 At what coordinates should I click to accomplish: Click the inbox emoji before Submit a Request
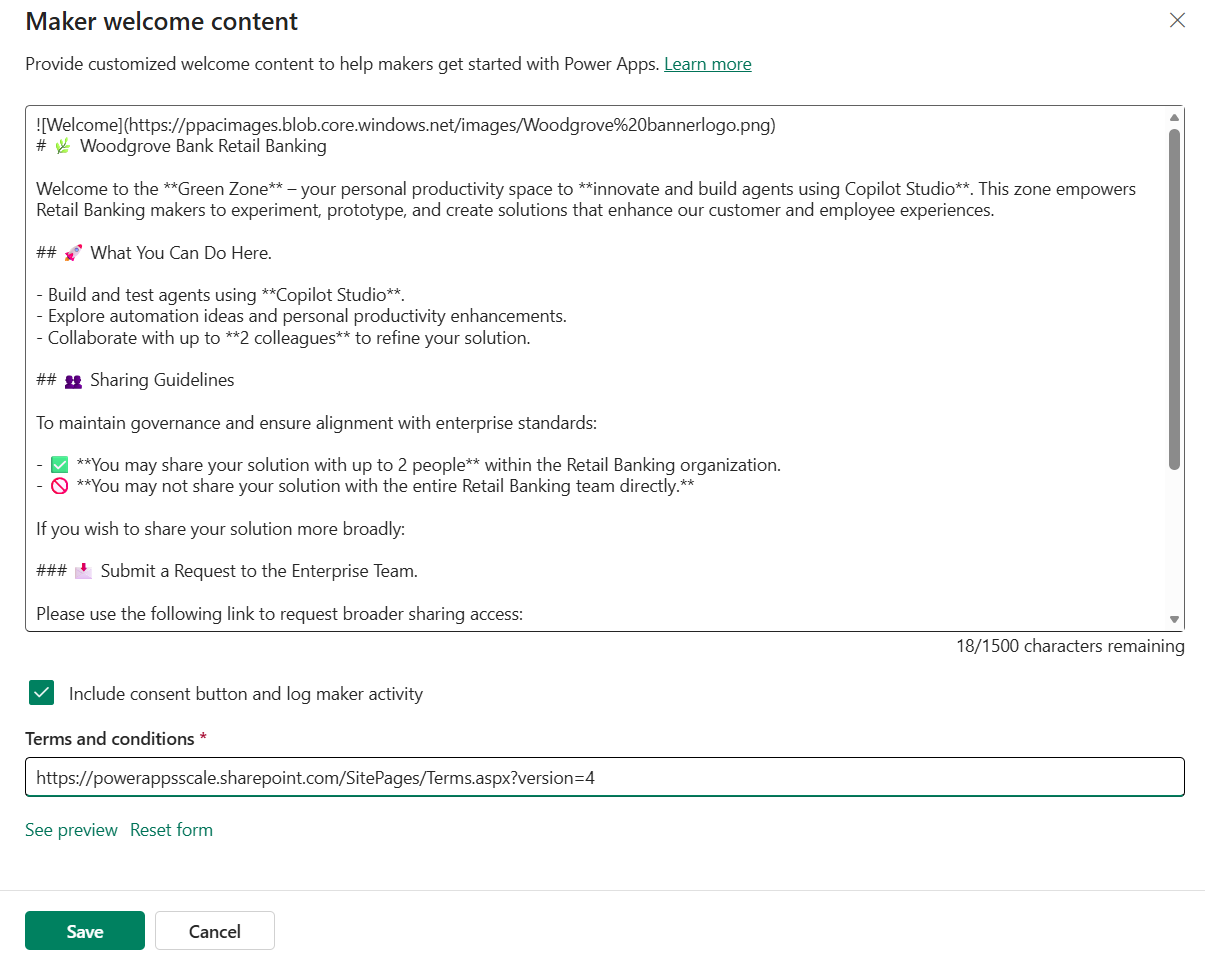coord(83,571)
